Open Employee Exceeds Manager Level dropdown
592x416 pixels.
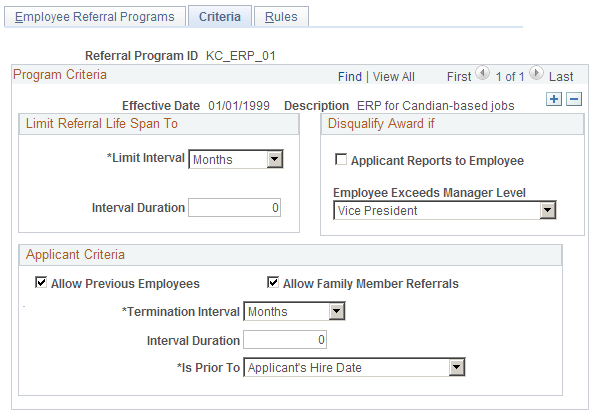tap(445, 210)
